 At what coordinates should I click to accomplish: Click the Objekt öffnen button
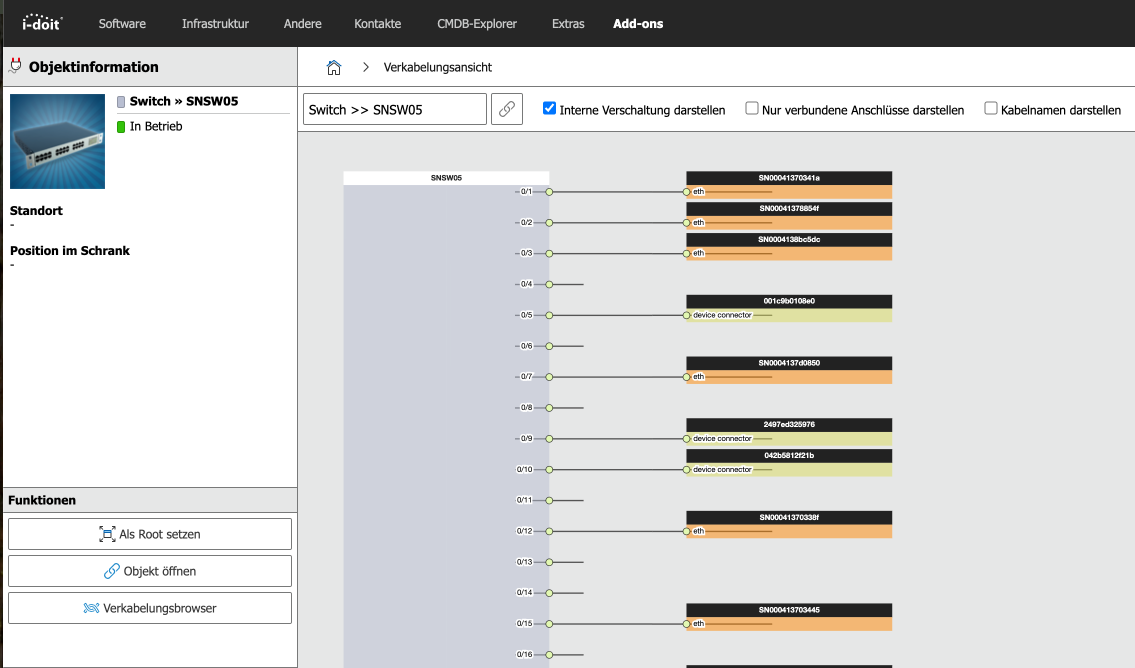[x=150, y=571]
